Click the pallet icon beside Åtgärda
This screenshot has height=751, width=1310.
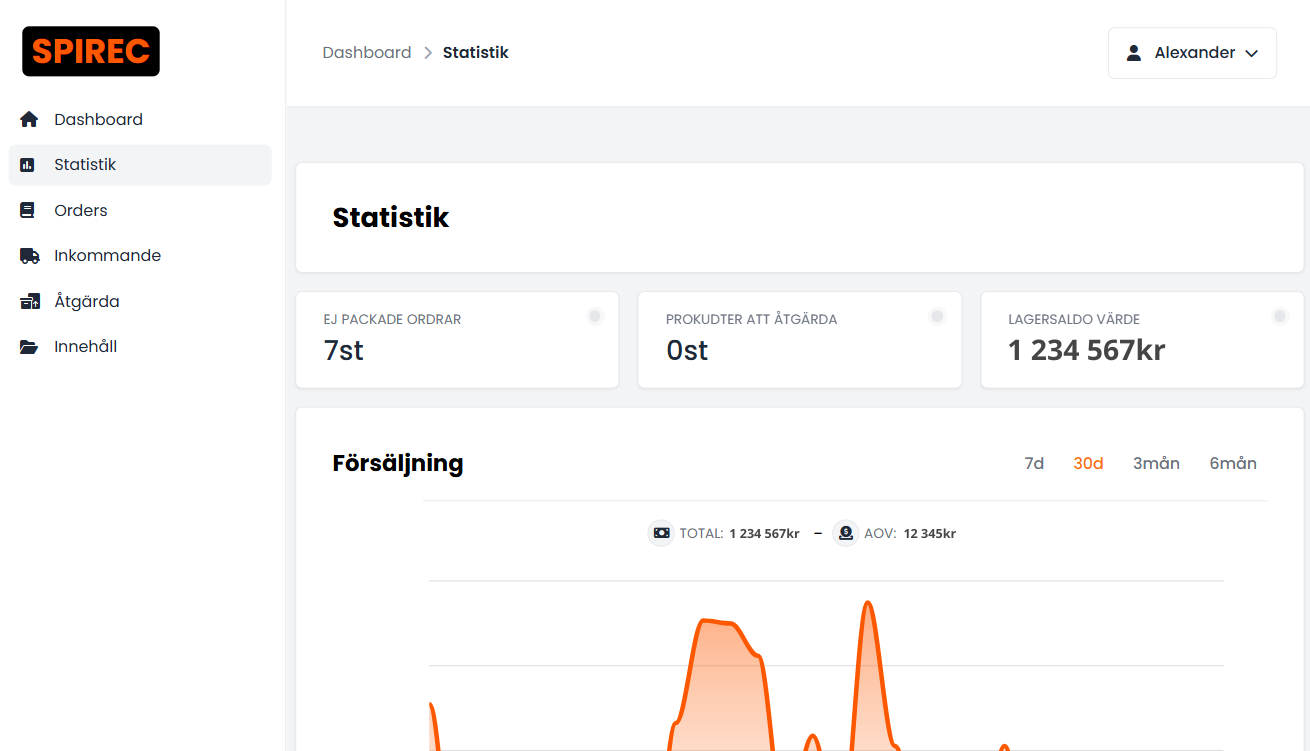point(30,301)
